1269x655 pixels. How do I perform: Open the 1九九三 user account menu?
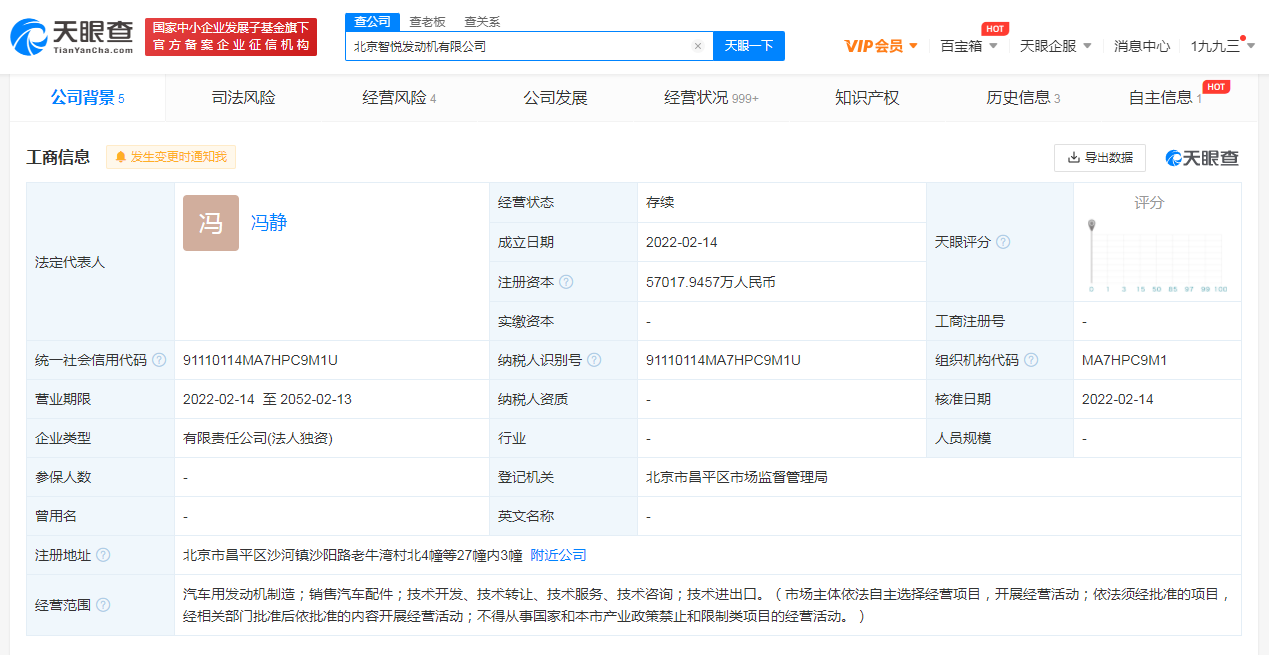1223,46
